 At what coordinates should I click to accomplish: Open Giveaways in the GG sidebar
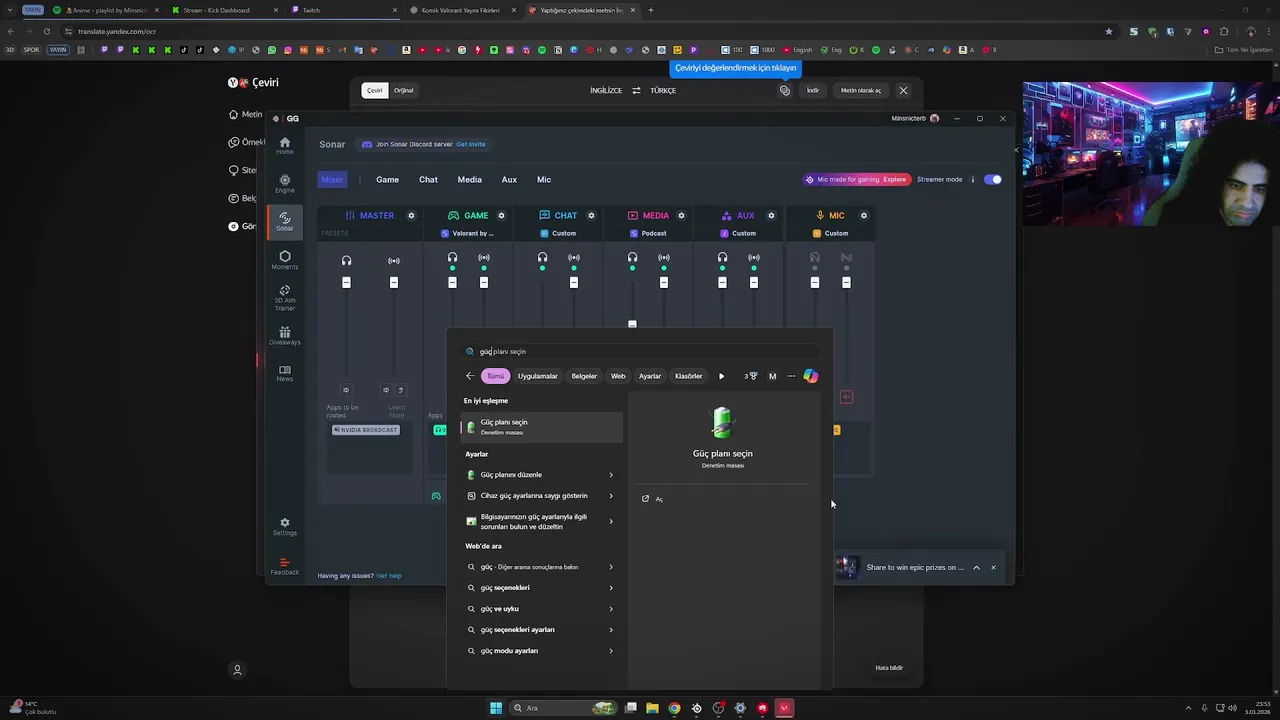pyautogui.click(x=285, y=336)
